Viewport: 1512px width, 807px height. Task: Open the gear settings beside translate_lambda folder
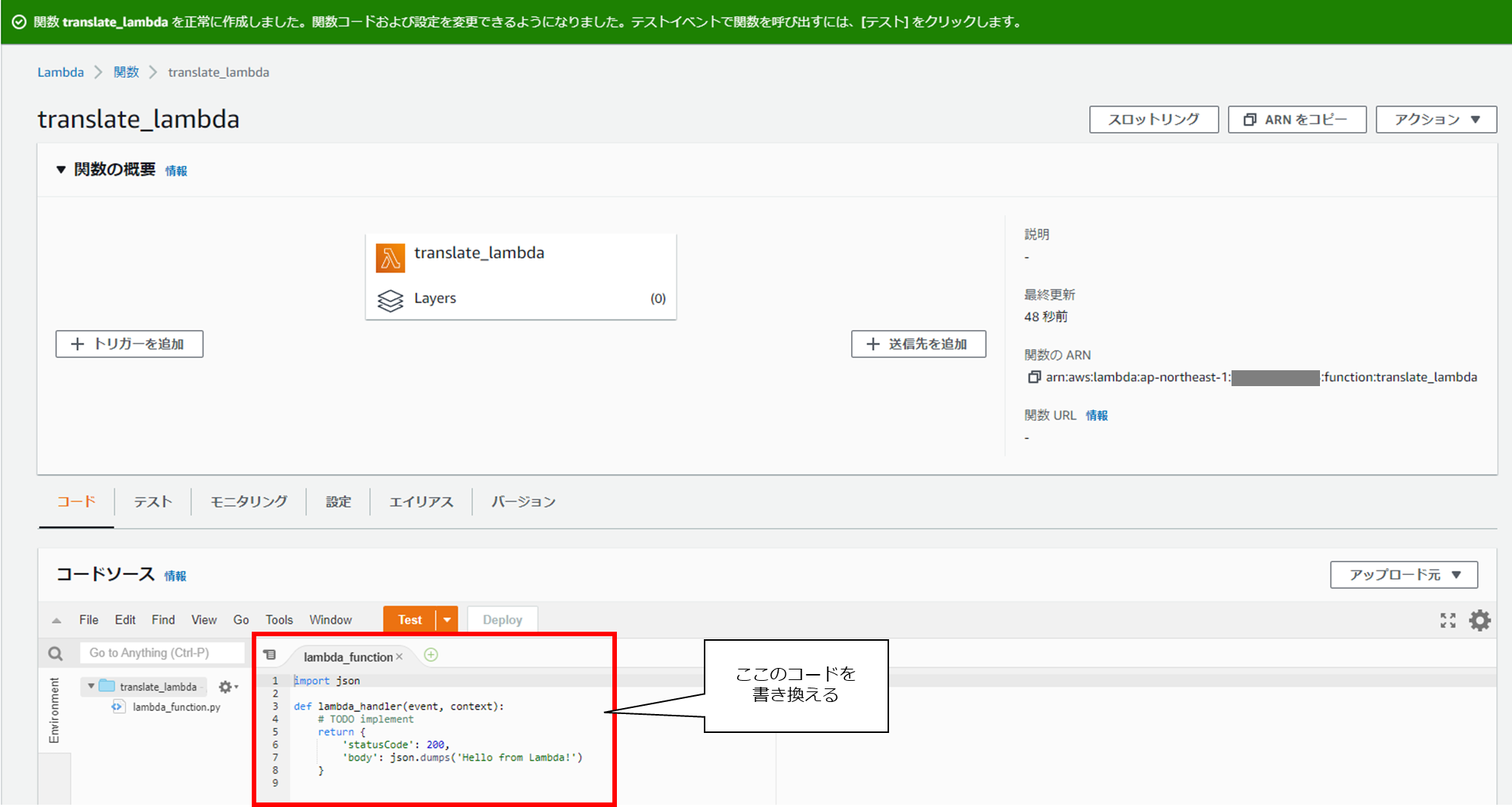(x=225, y=687)
